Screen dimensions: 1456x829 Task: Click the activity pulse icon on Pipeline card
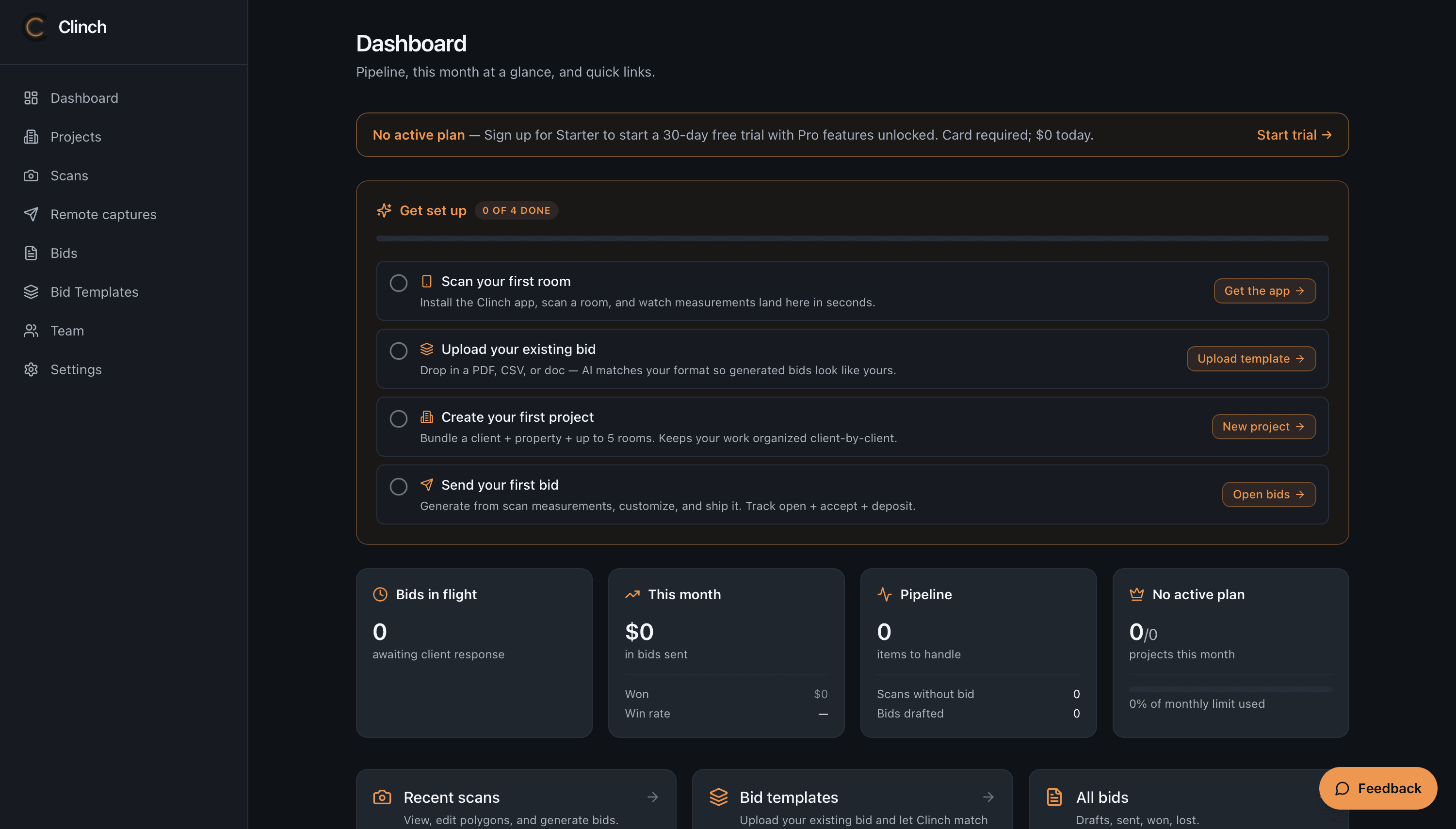(x=884, y=594)
